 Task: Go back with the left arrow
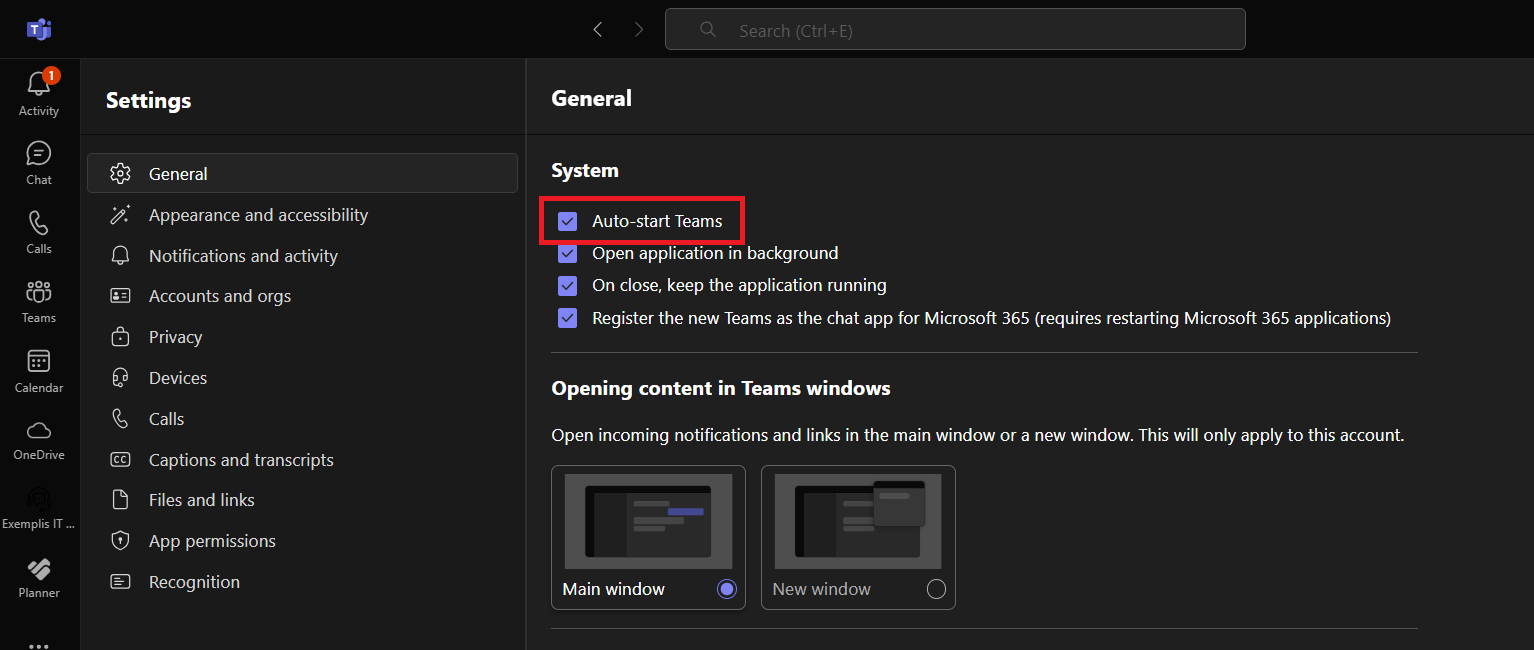598,30
